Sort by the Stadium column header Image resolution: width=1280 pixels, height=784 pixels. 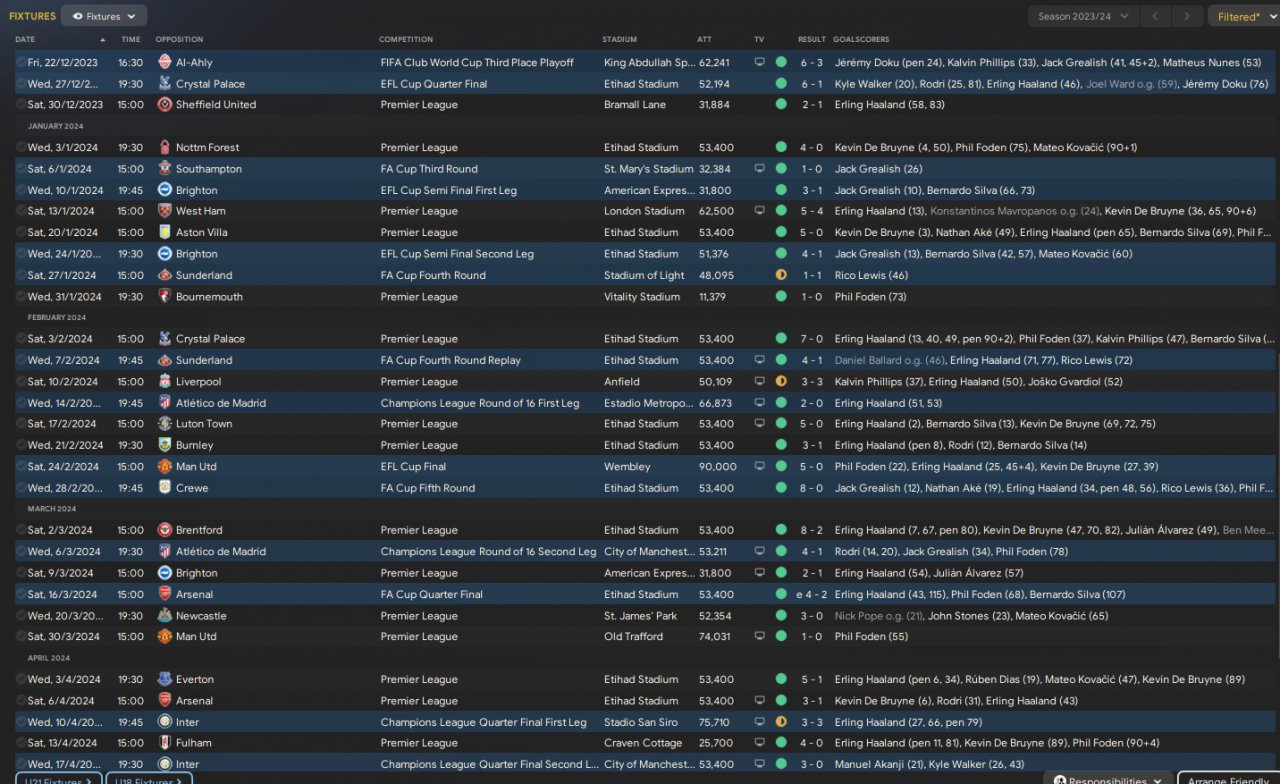click(x=620, y=40)
